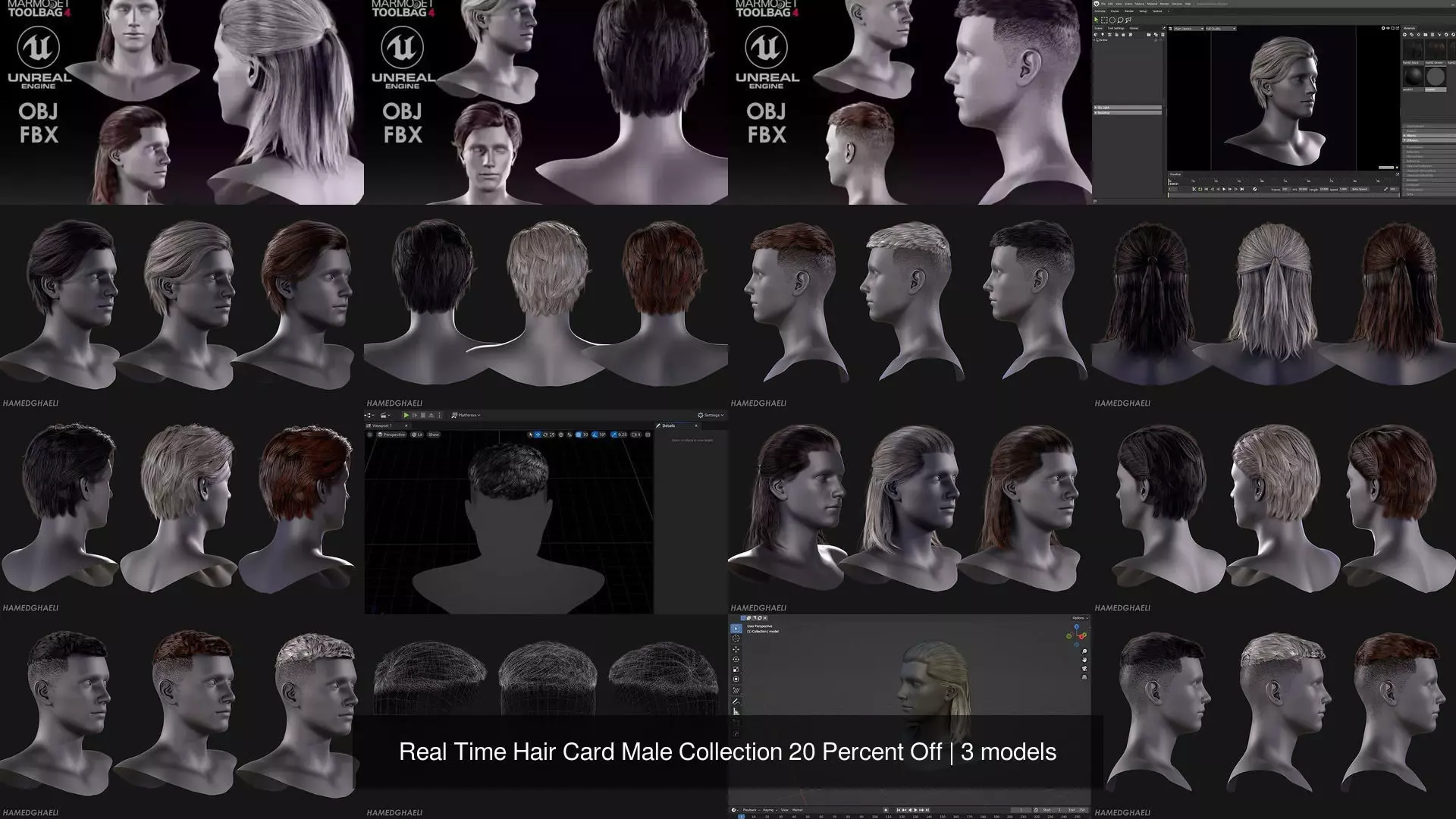Click the Perspective view mode button
The height and width of the screenshot is (819, 1456).
point(392,435)
